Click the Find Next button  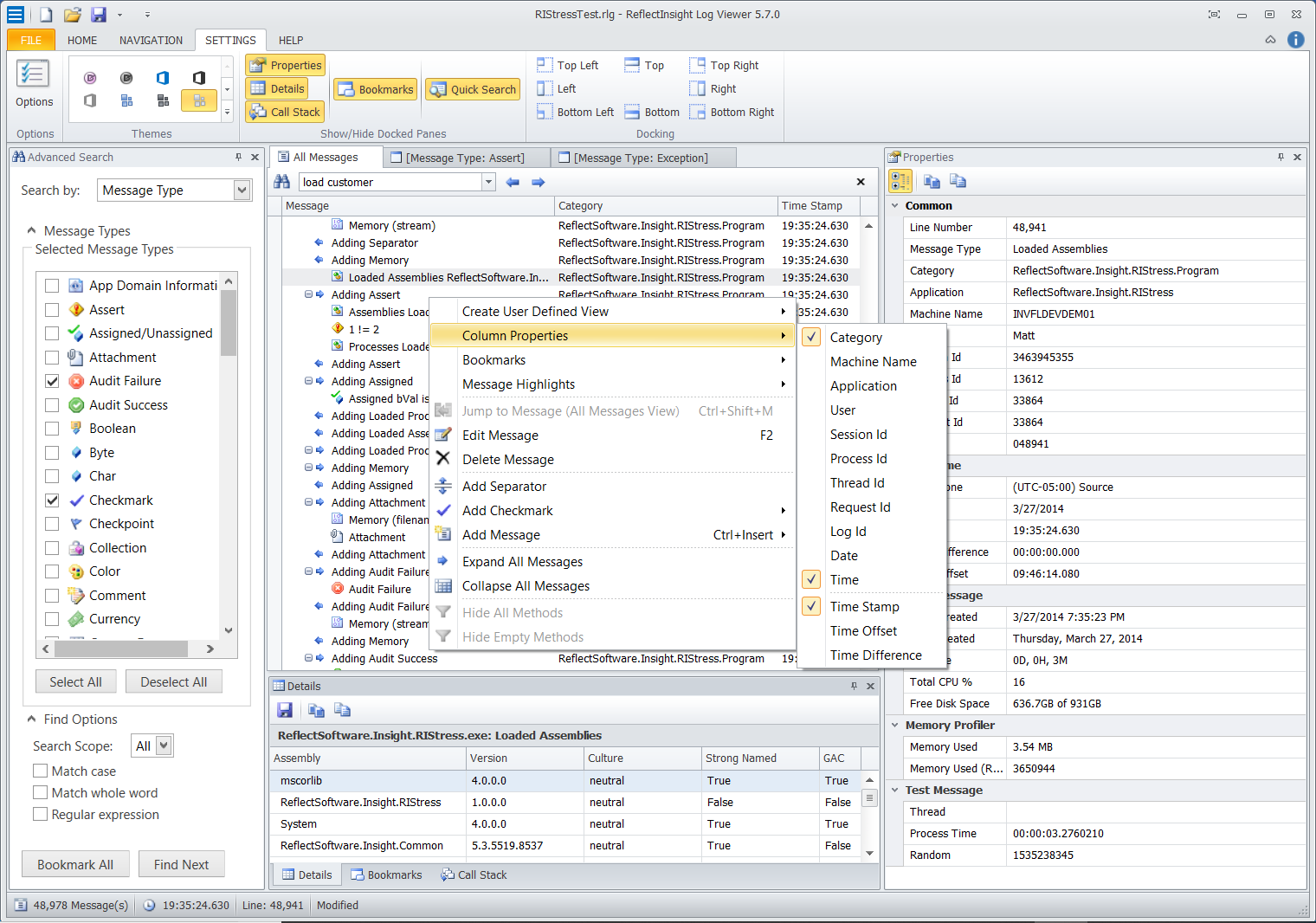(181, 864)
